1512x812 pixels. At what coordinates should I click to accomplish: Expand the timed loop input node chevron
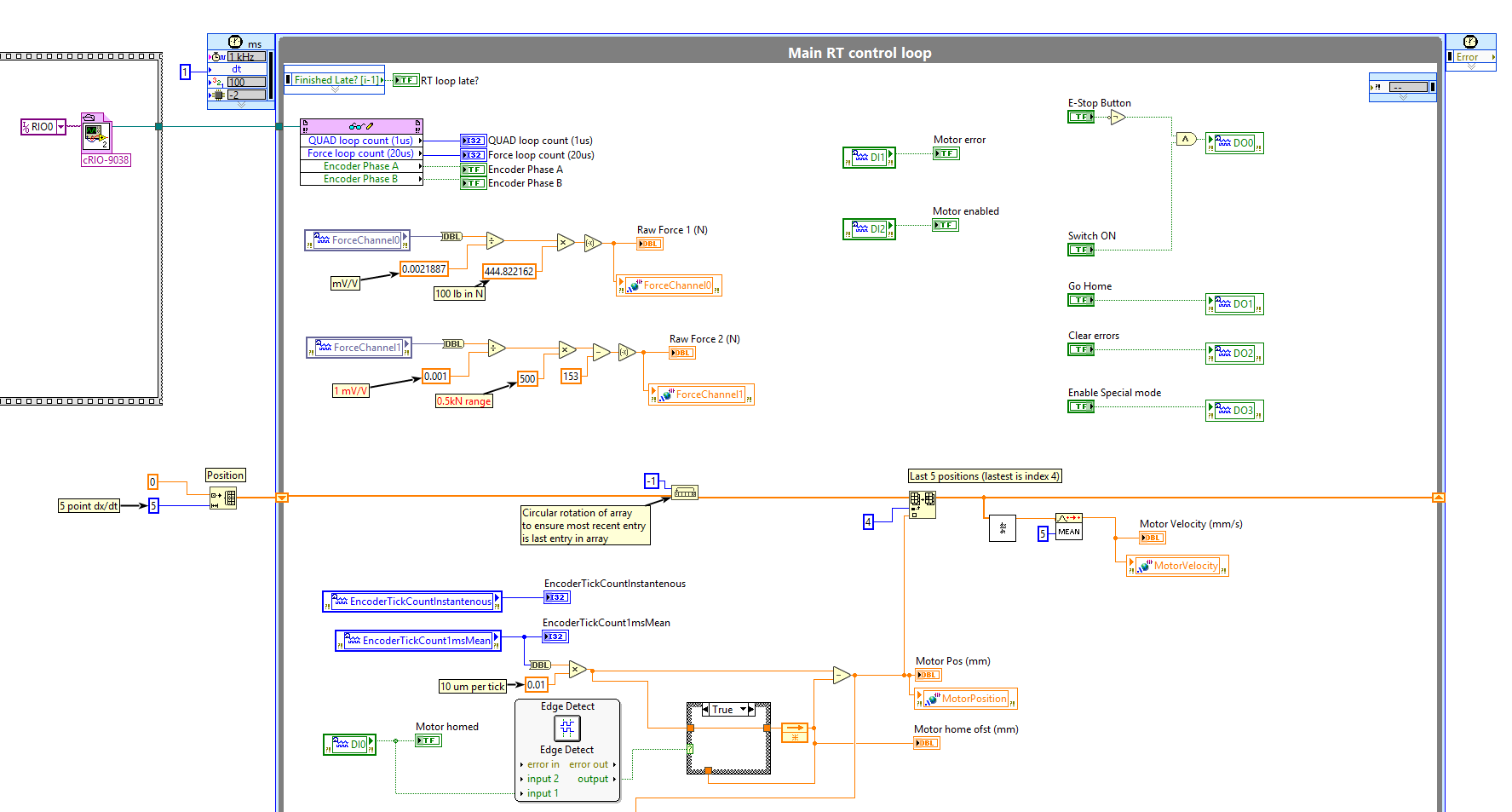point(241,105)
